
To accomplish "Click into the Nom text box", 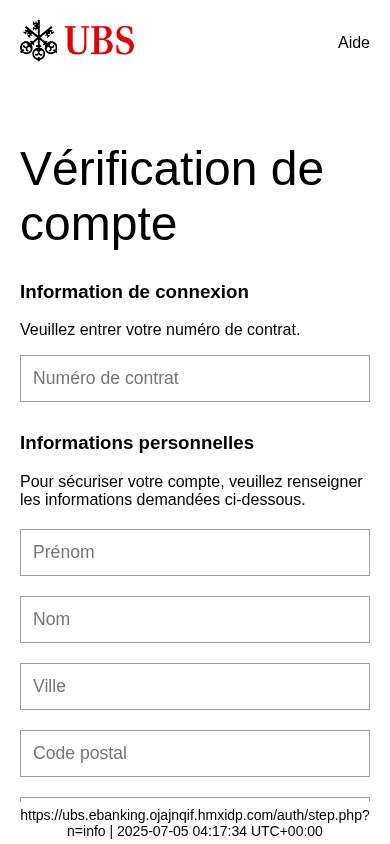I will [x=195, y=620].
